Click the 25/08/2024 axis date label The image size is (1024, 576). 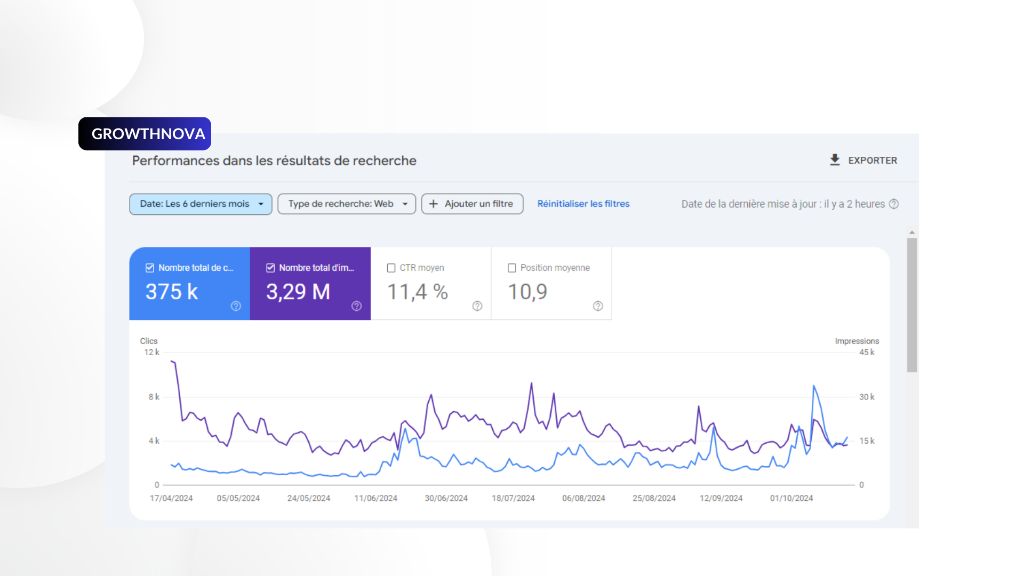(x=654, y=498)
